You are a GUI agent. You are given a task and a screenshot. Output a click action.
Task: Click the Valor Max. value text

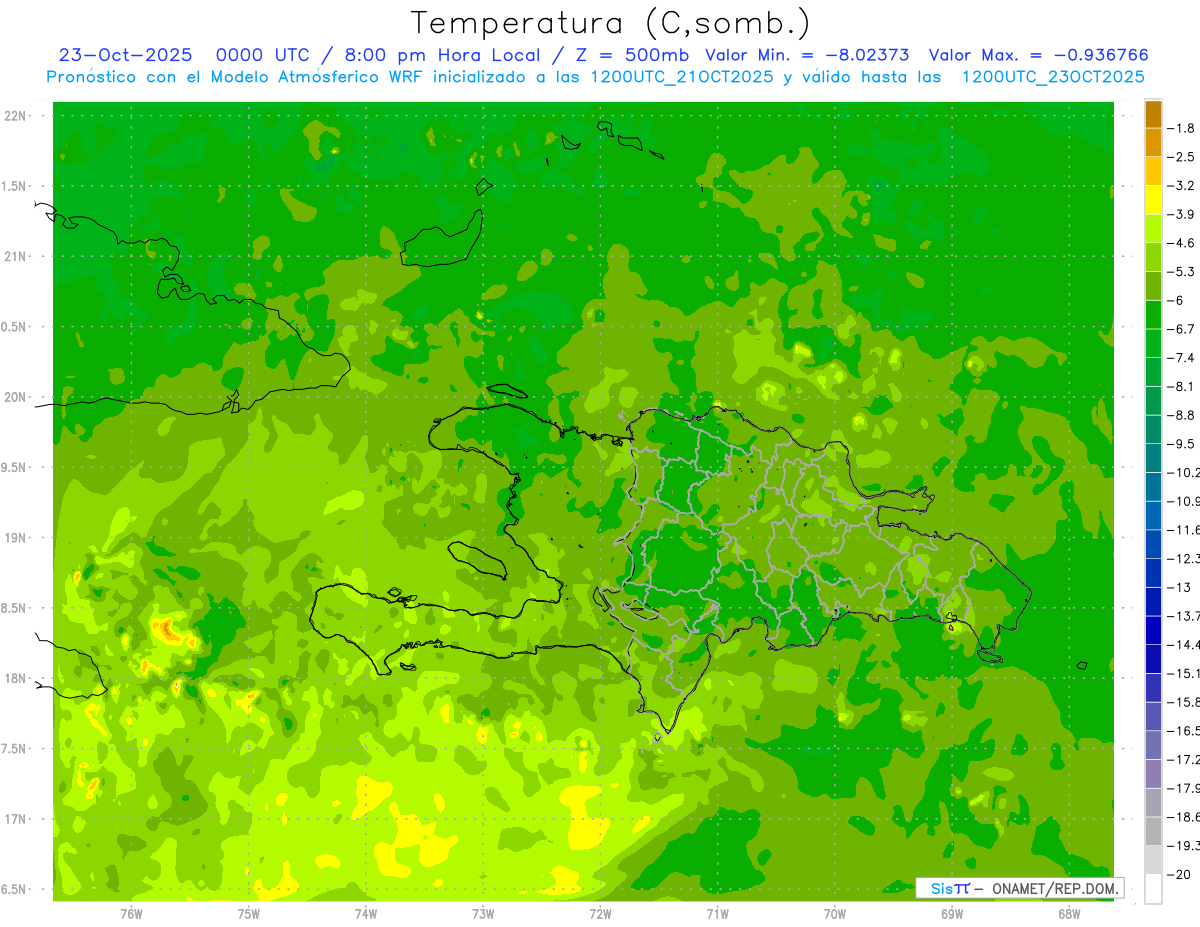1038,55
